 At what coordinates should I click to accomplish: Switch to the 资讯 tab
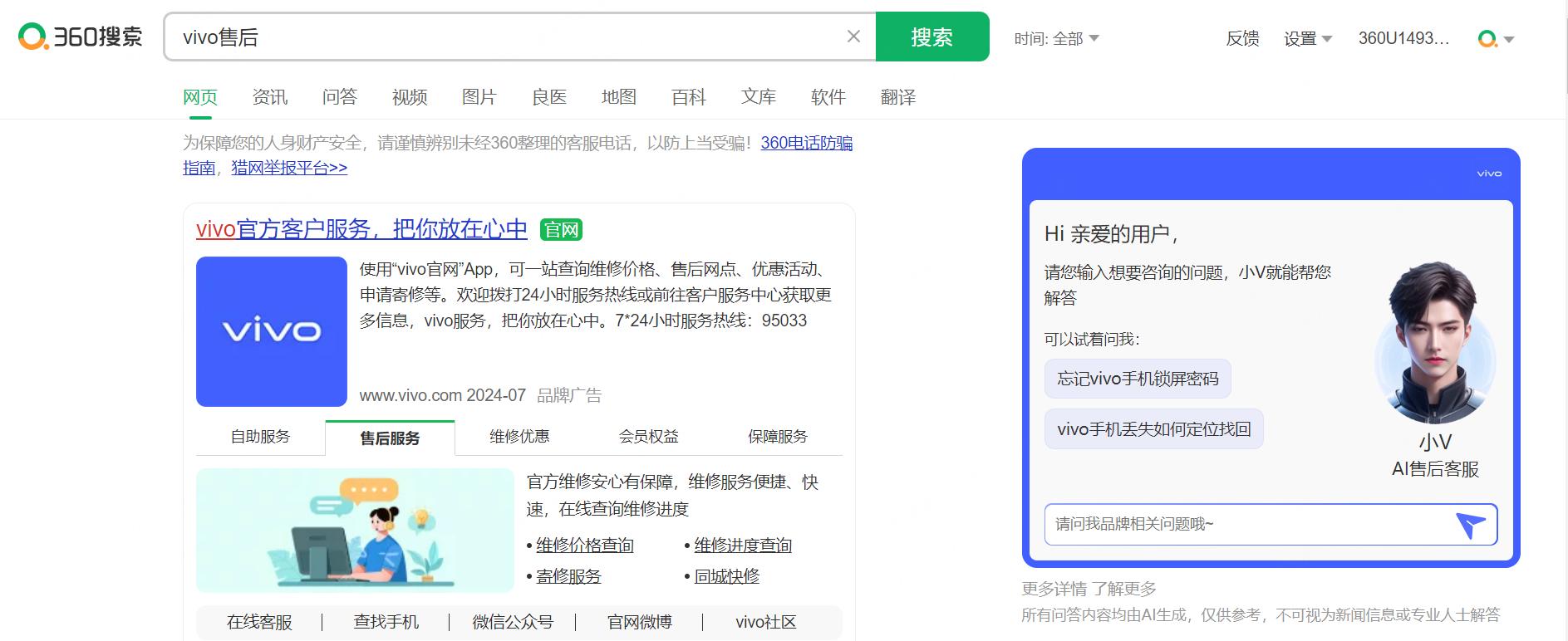tap(270, 97)
